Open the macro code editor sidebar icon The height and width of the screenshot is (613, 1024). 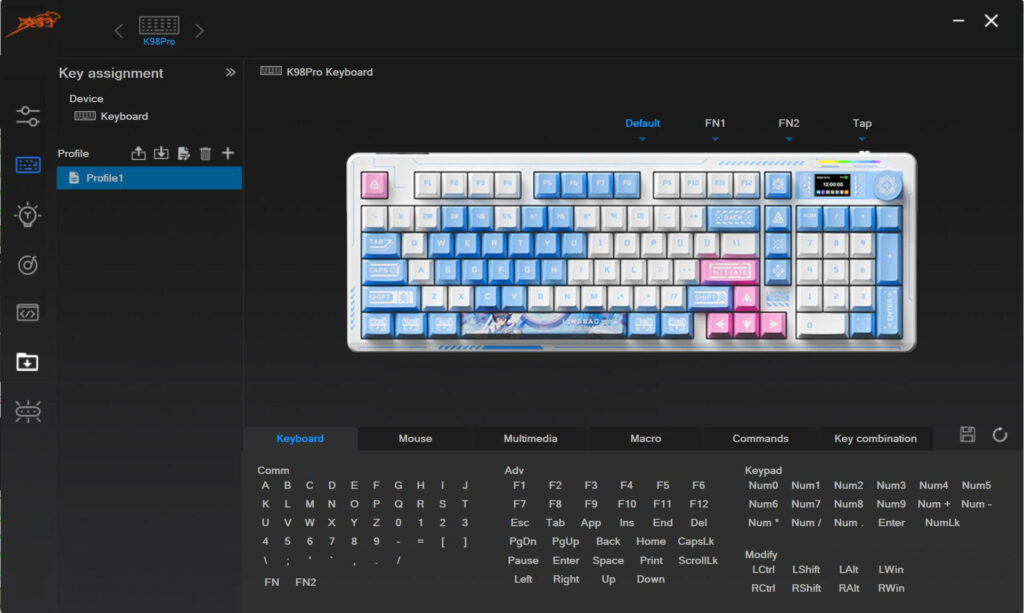(27, 313)
